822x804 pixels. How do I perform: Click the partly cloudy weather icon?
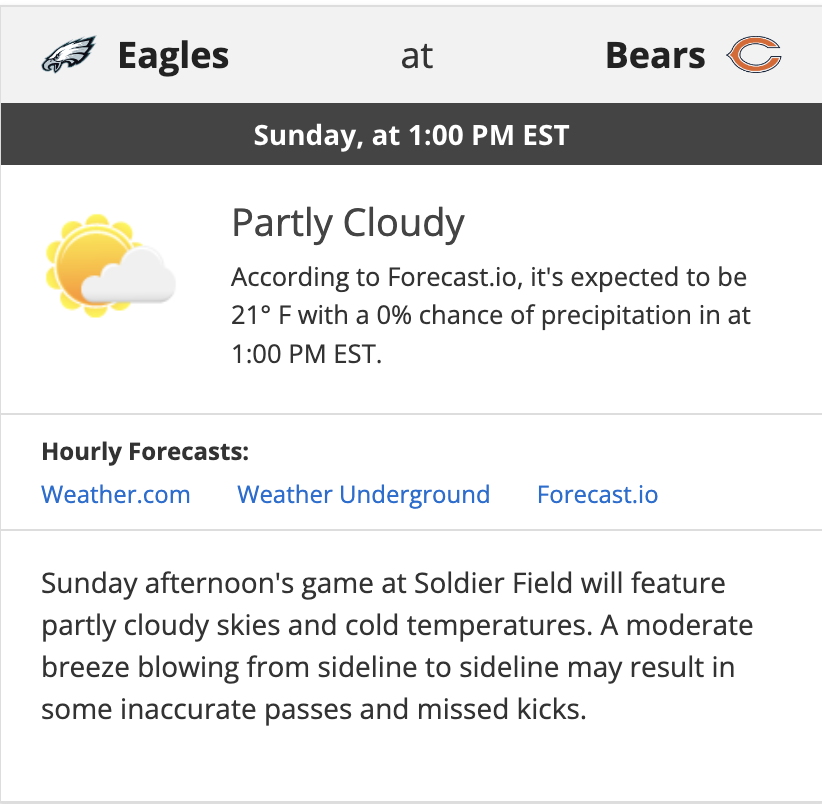(x=108, y=265)
